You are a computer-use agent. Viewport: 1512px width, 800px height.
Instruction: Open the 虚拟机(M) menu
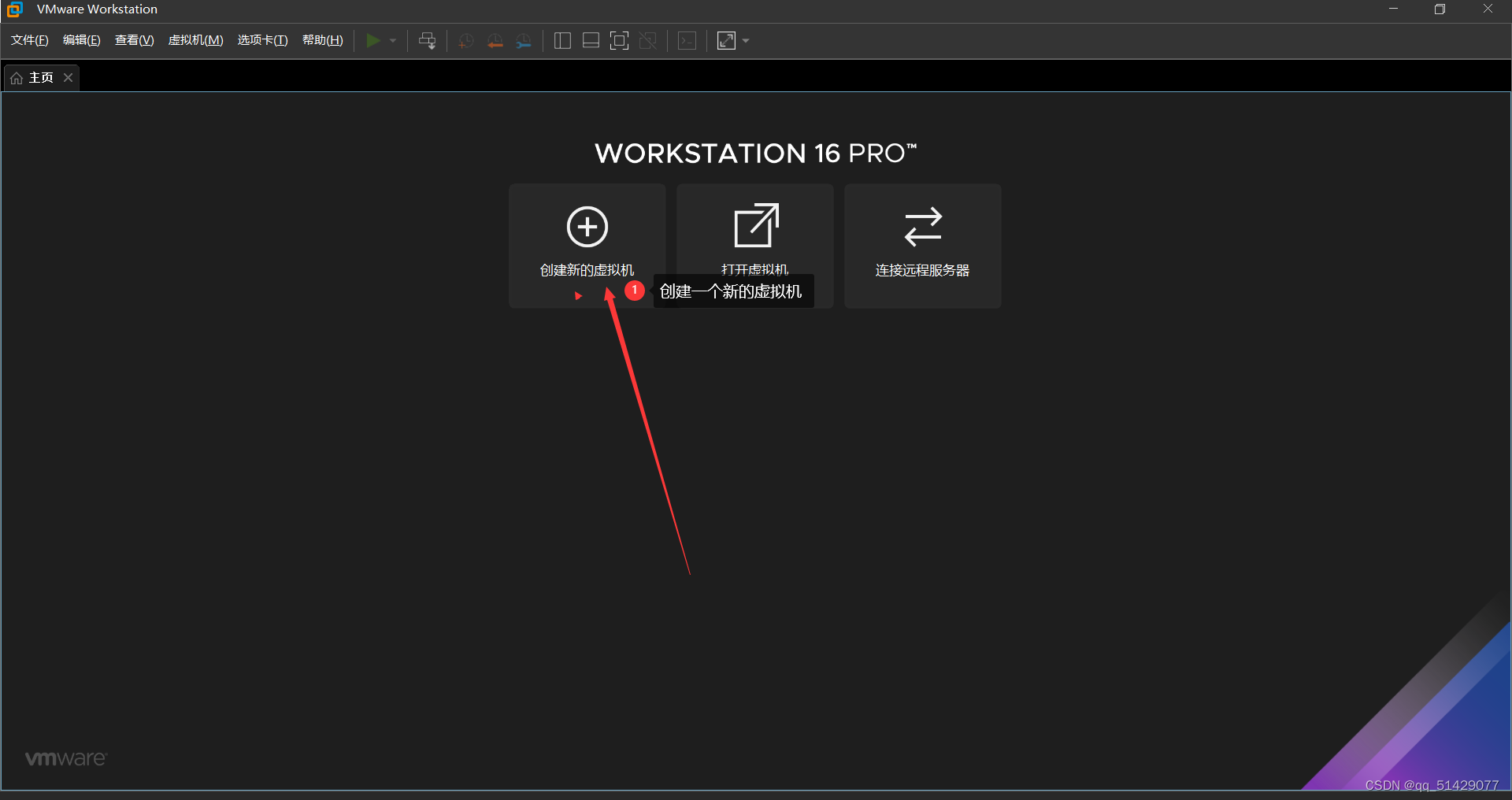(196, 40)
